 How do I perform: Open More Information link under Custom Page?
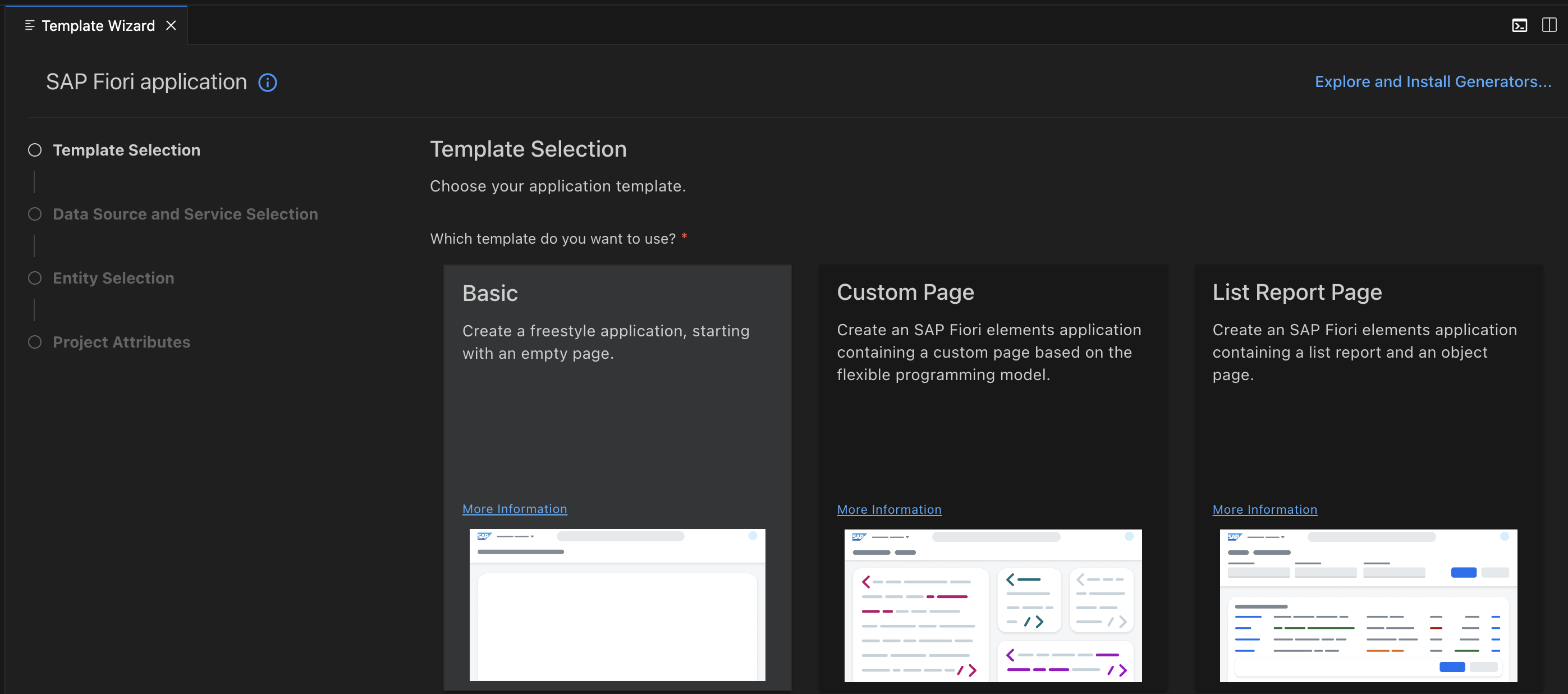889,509
